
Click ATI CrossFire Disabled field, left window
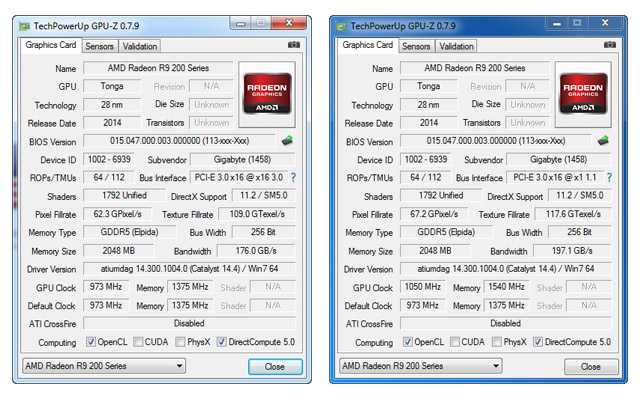[x=189, y=323]
